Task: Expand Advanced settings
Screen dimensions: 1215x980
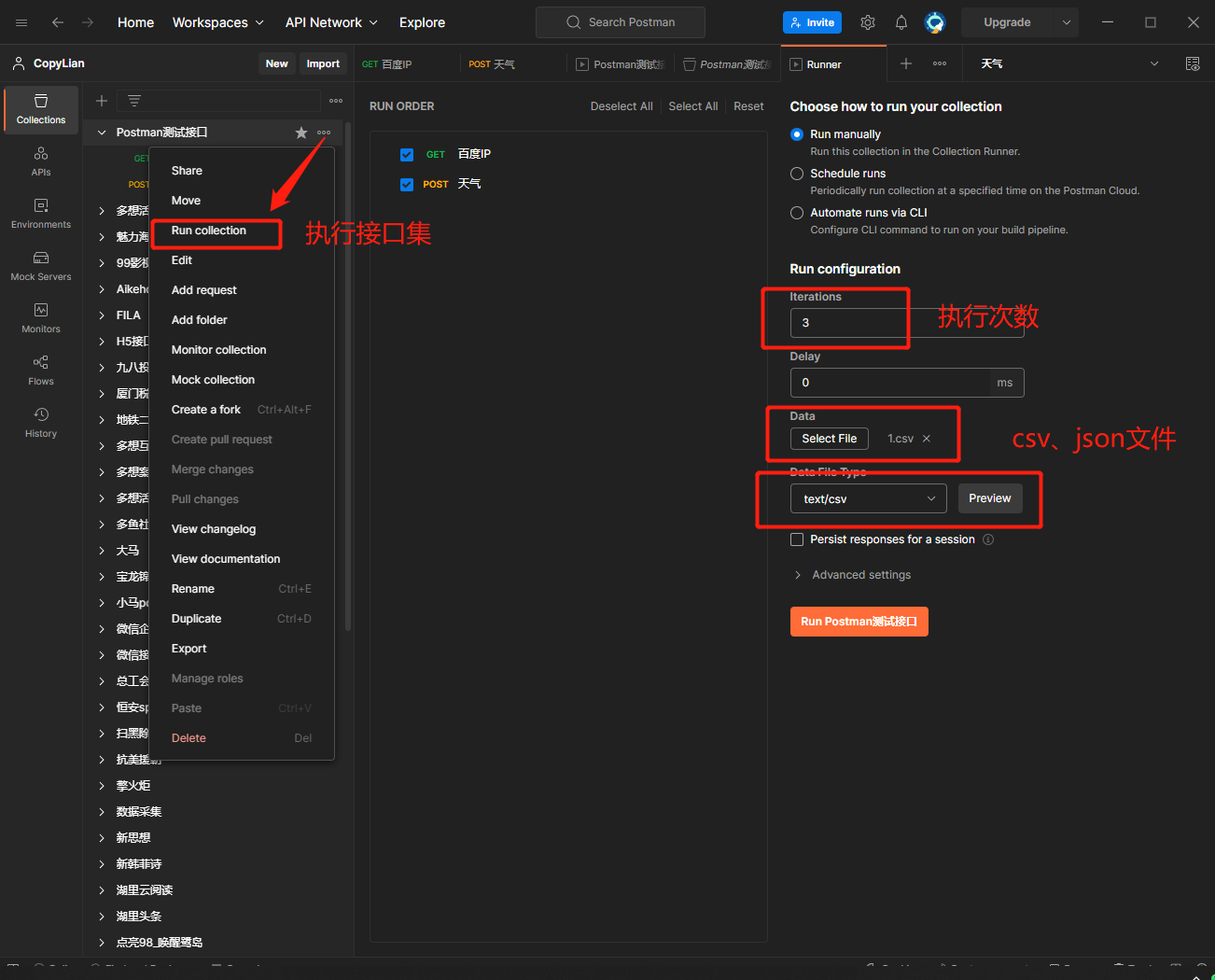Action: [852, 575]
